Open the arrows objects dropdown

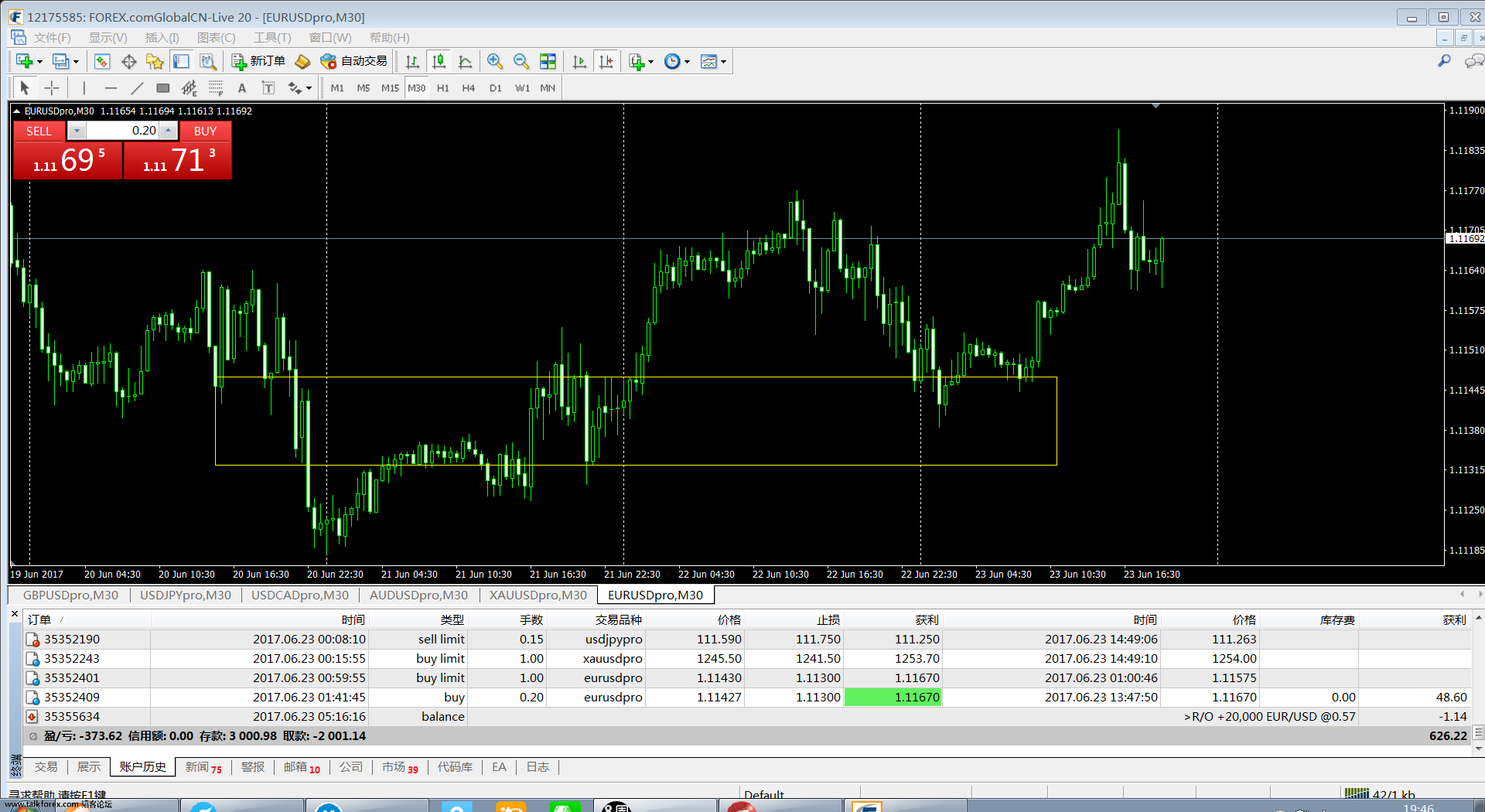(x=300, y=87)
